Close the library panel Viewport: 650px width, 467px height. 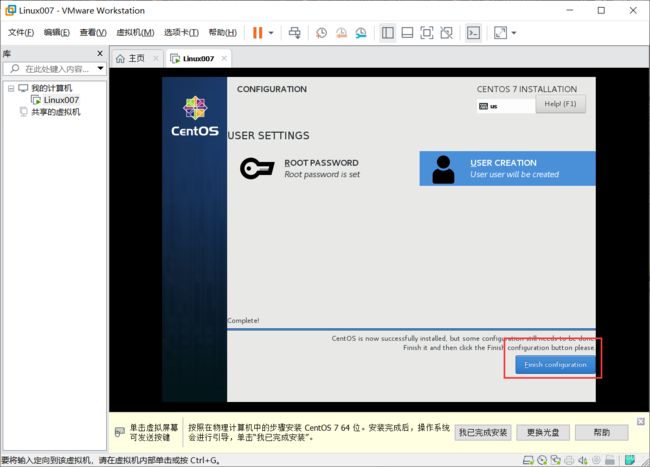100,53
